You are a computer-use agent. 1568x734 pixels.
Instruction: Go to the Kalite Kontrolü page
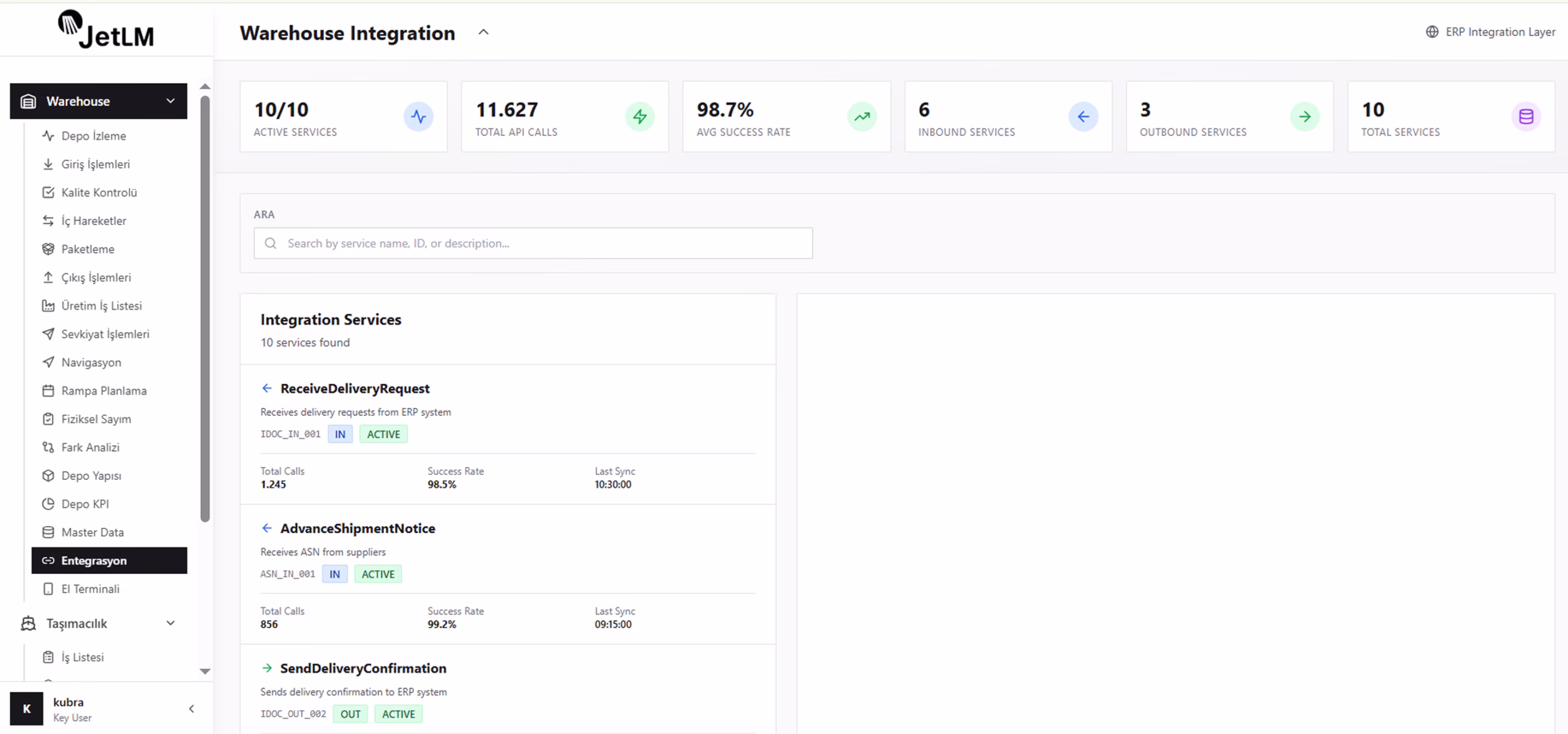(x=99, y=192)
